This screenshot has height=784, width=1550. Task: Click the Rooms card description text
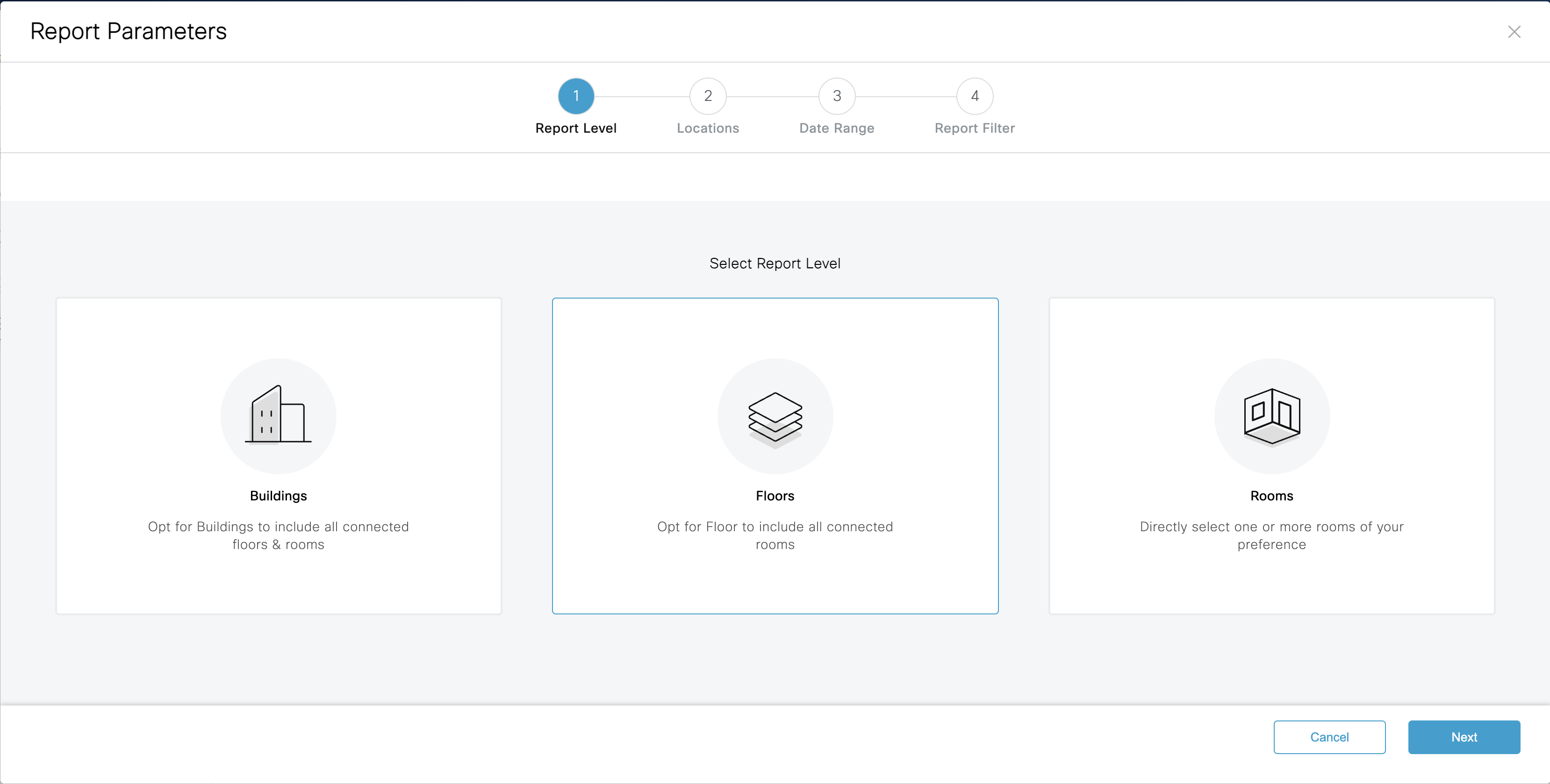pyautogui.click(x=1271, y=535)
